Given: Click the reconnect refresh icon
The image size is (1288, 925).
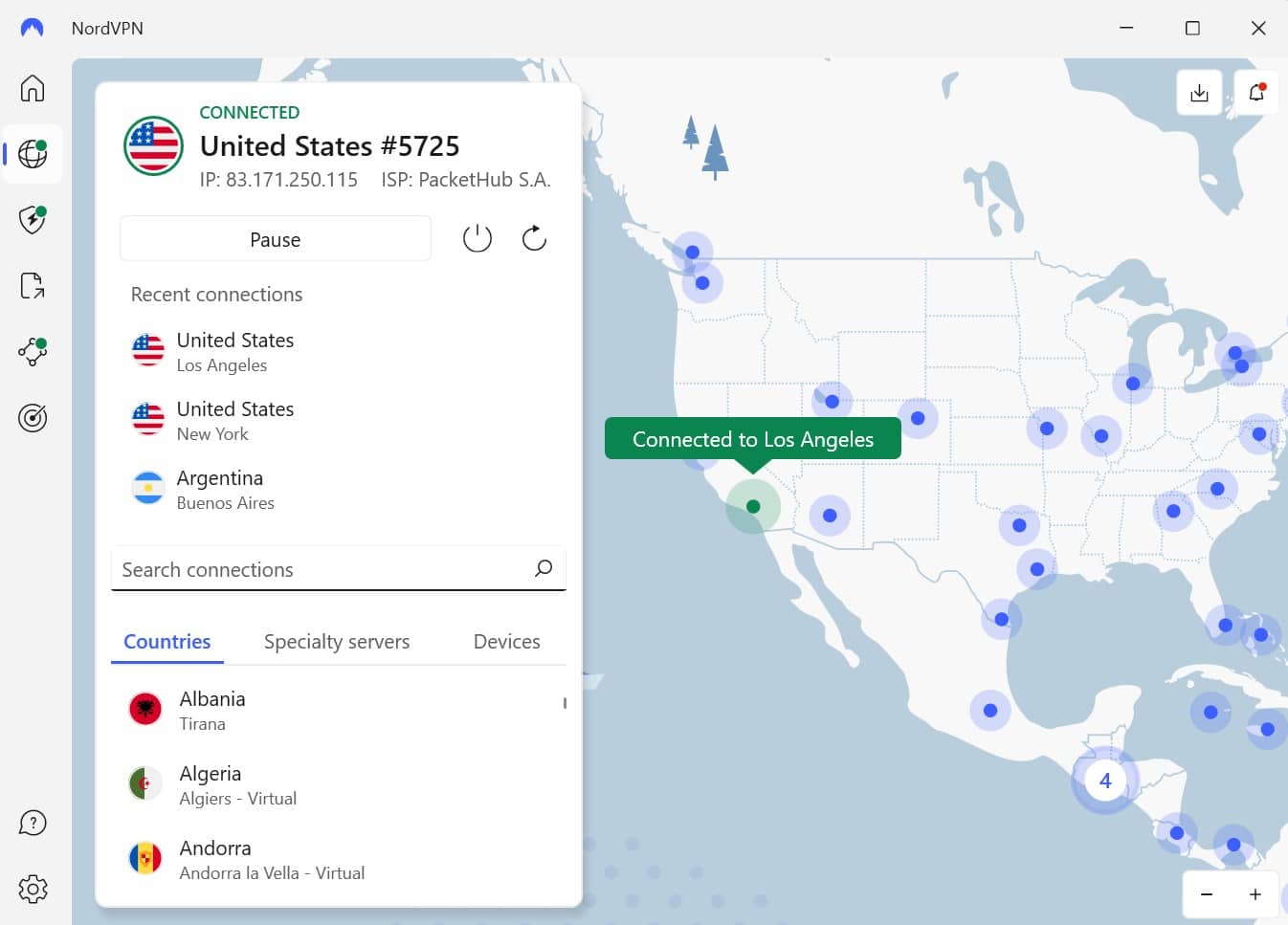Looking at the screenshot, I should click(534, 238).
